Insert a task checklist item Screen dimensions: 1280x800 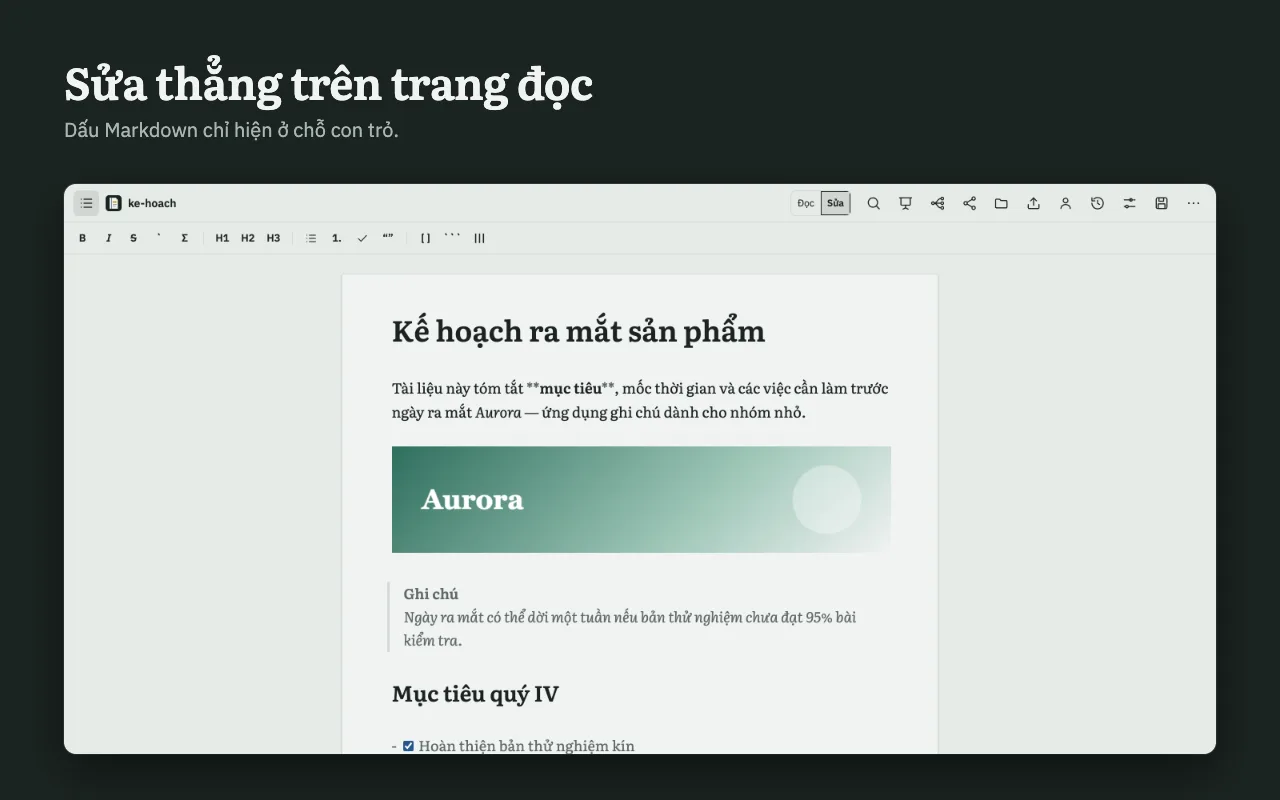(x=362, y=238)
